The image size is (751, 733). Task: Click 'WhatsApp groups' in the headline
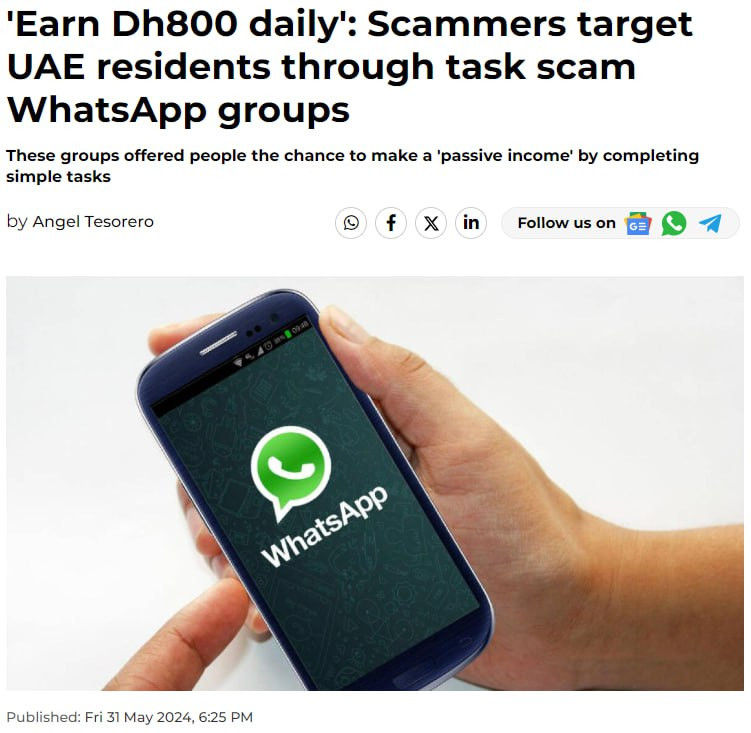178,111
